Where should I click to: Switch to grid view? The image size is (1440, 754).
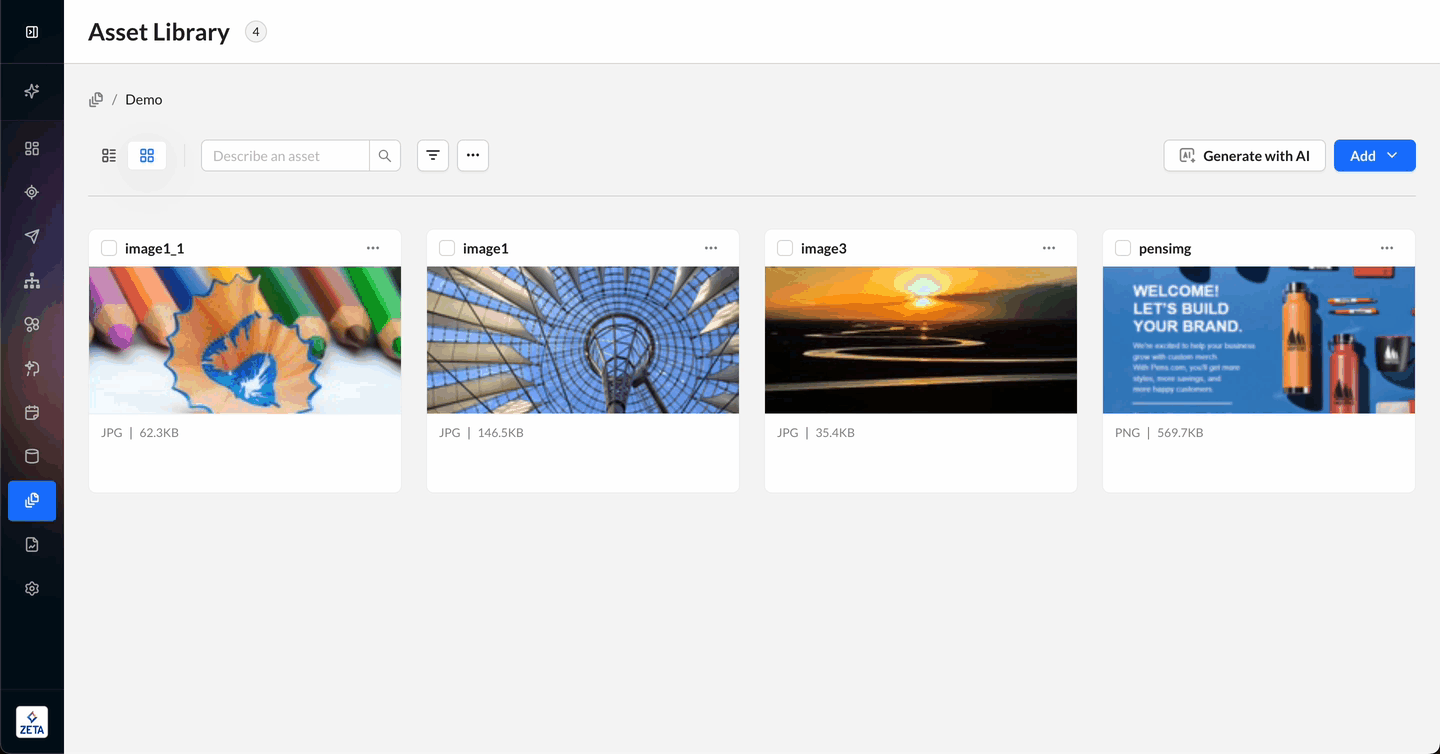pyautogui.click(x=147, y=156)
